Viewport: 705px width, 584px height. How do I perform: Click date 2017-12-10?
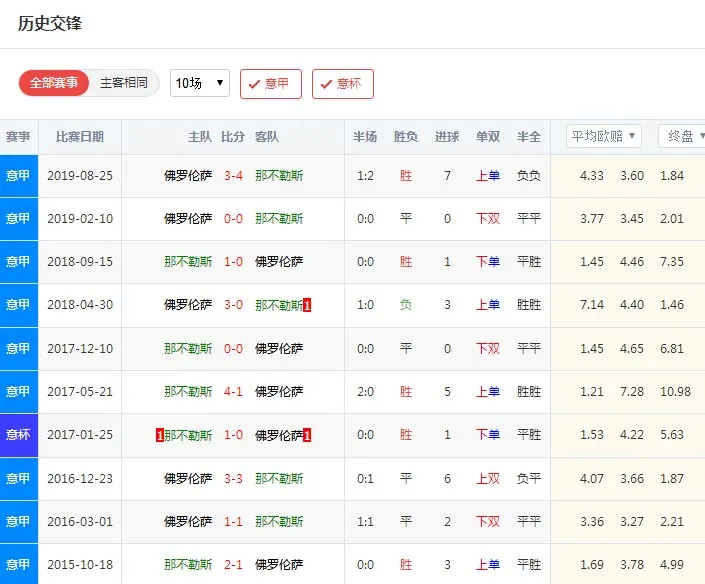pyautogui.click(x=80, y=348)
